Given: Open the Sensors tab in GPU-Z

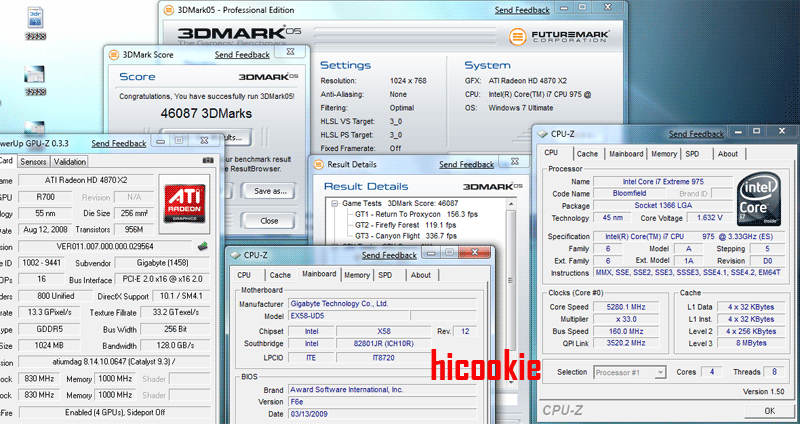Looking at the screenshot, I should tap(33, 162).
